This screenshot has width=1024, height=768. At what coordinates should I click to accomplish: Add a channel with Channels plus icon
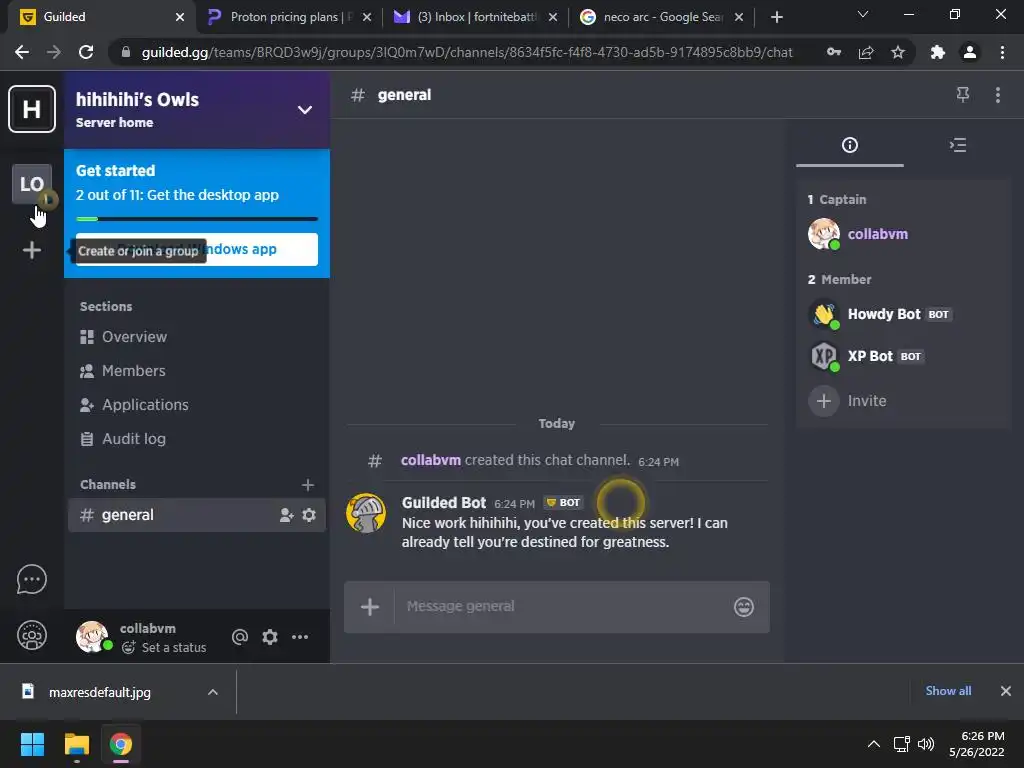[x=308, y=485]
